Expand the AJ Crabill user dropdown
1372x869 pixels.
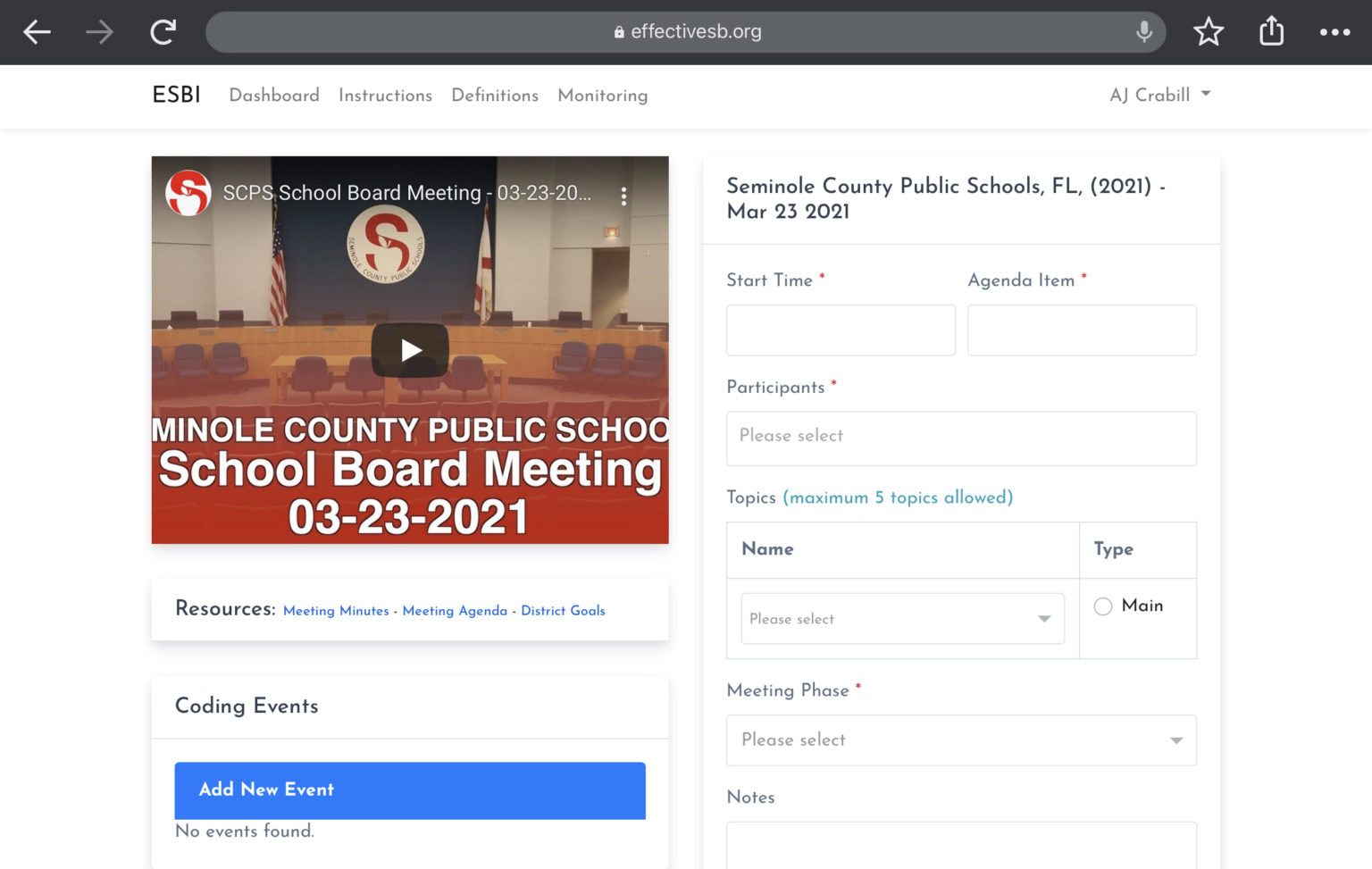pyautogui.click(x=1159, y=95)
